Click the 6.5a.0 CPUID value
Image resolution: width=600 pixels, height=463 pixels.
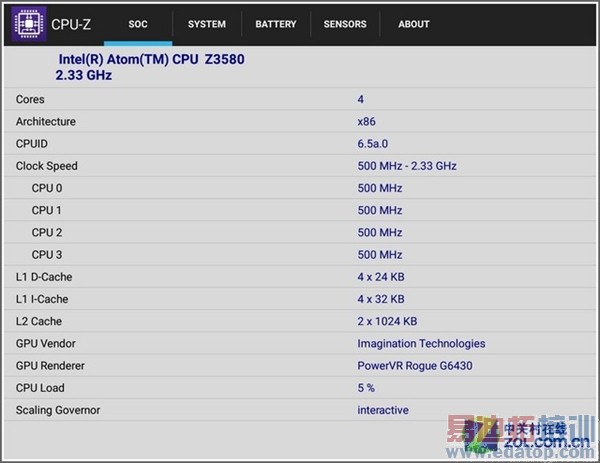[373, 144]
